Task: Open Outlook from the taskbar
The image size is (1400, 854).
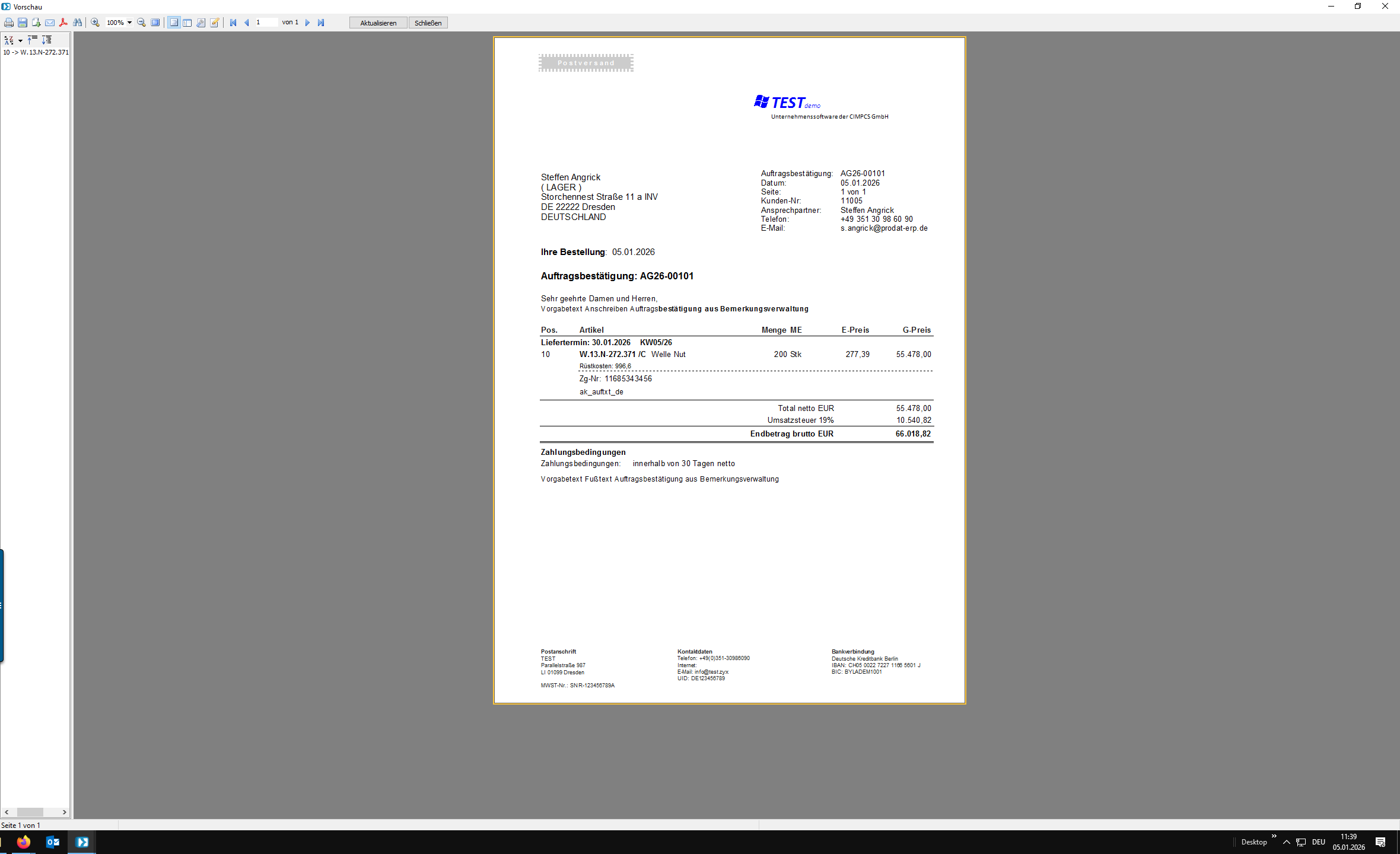Action: 53,842
